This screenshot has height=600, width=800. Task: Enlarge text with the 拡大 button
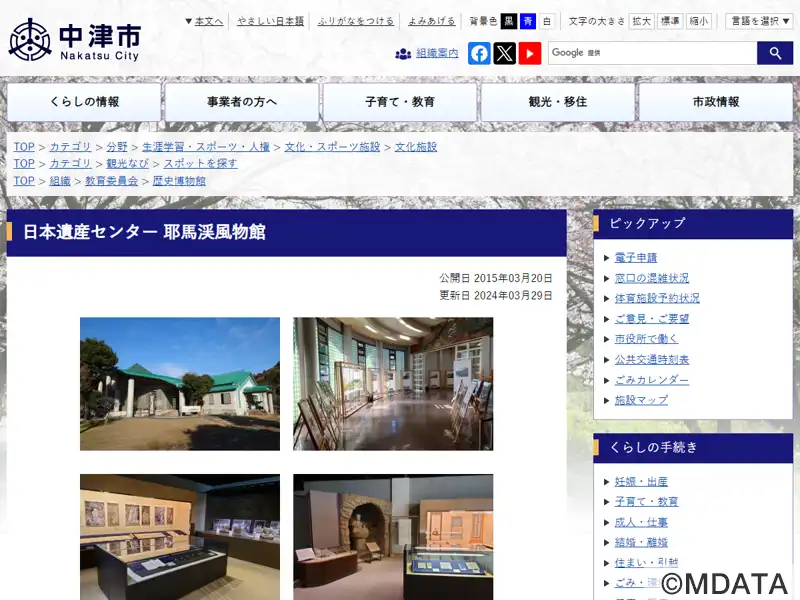point(641,21)
